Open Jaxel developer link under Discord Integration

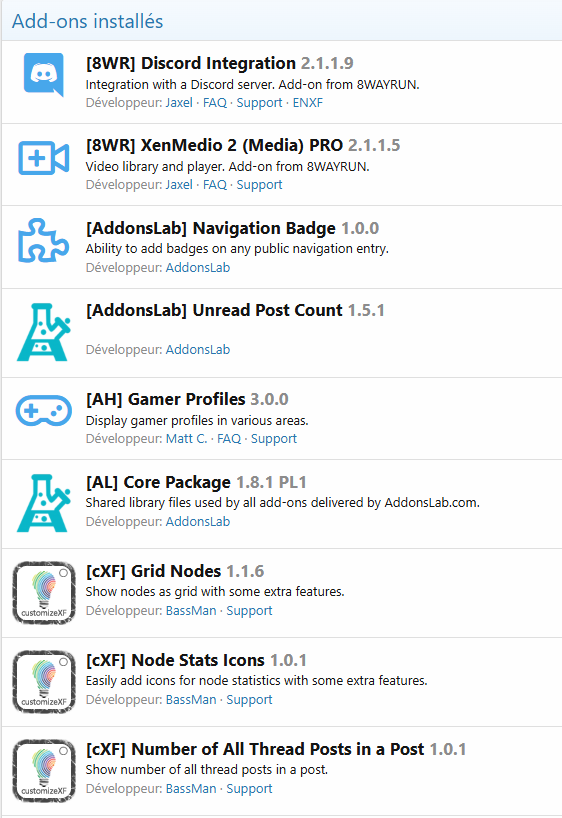[x=179, y=103]
